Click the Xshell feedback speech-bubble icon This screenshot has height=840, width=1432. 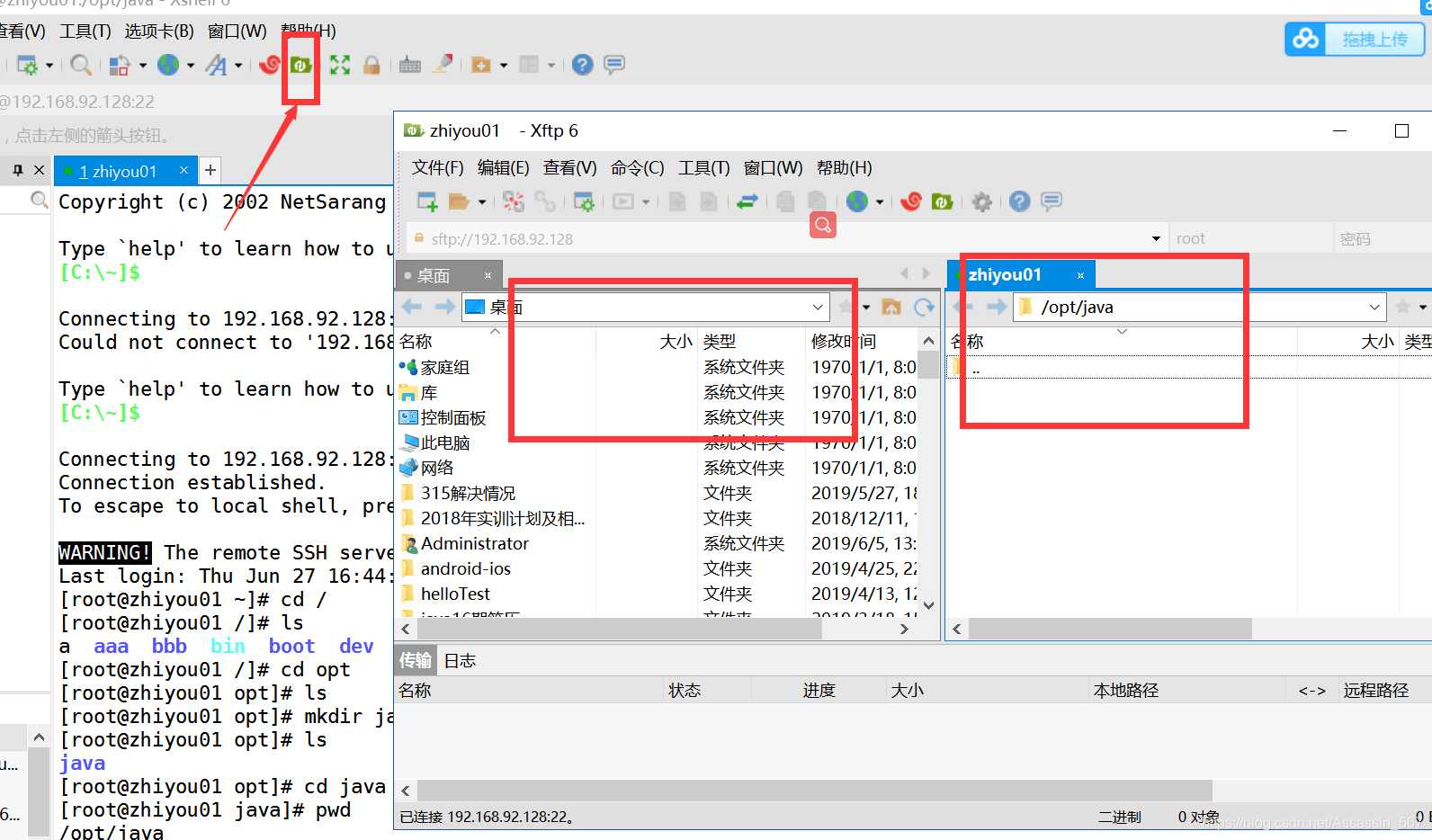614,65
